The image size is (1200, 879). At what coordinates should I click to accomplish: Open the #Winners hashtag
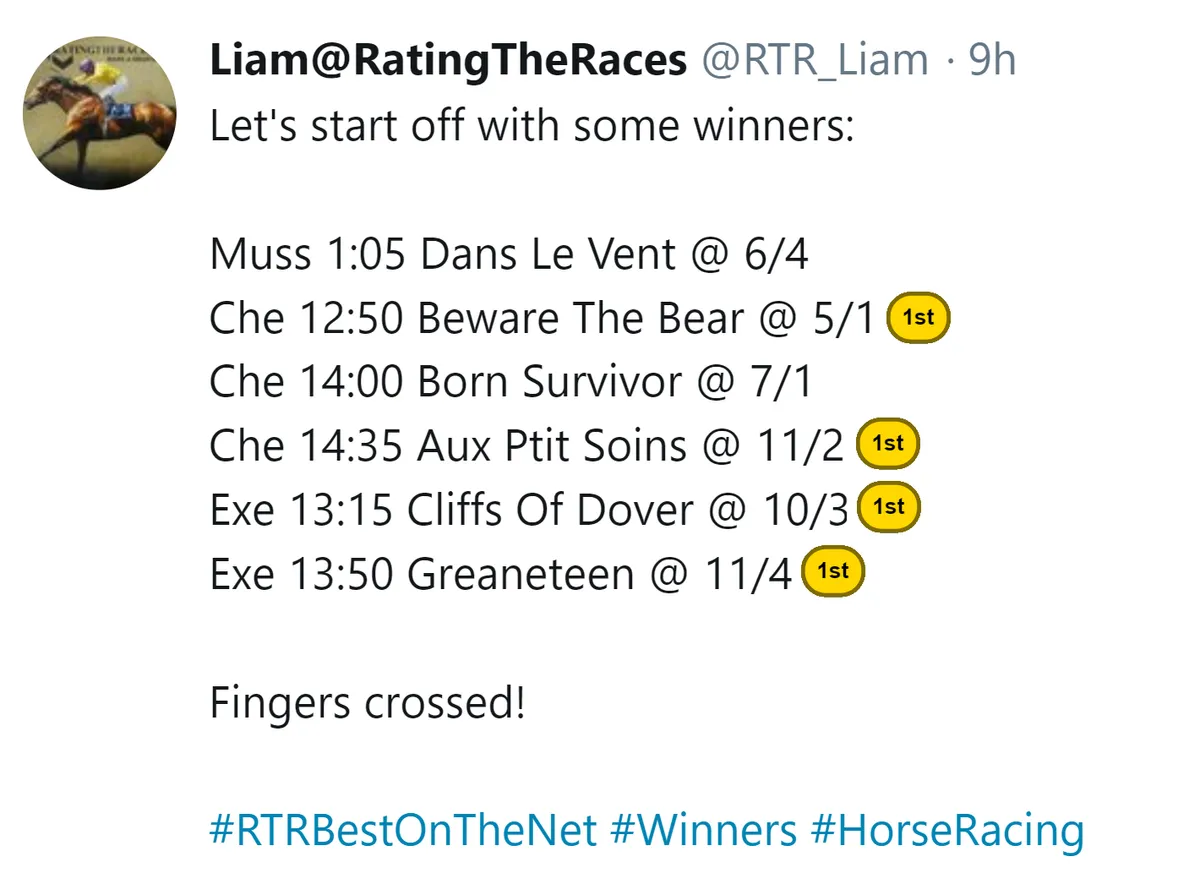point(704,830)
